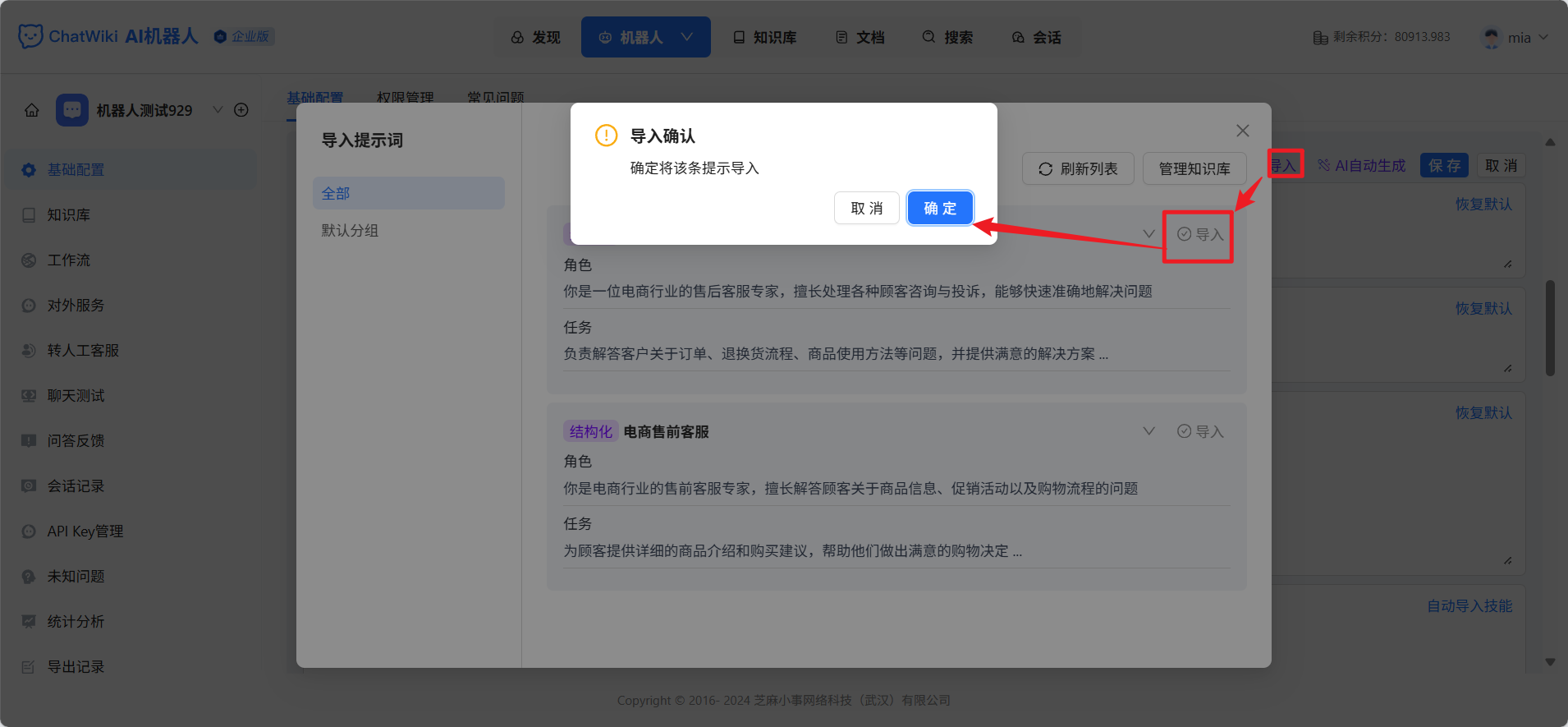Click the ChatWiki logo icon
This screenshot has height=727, width=1568.
(30, 36)
